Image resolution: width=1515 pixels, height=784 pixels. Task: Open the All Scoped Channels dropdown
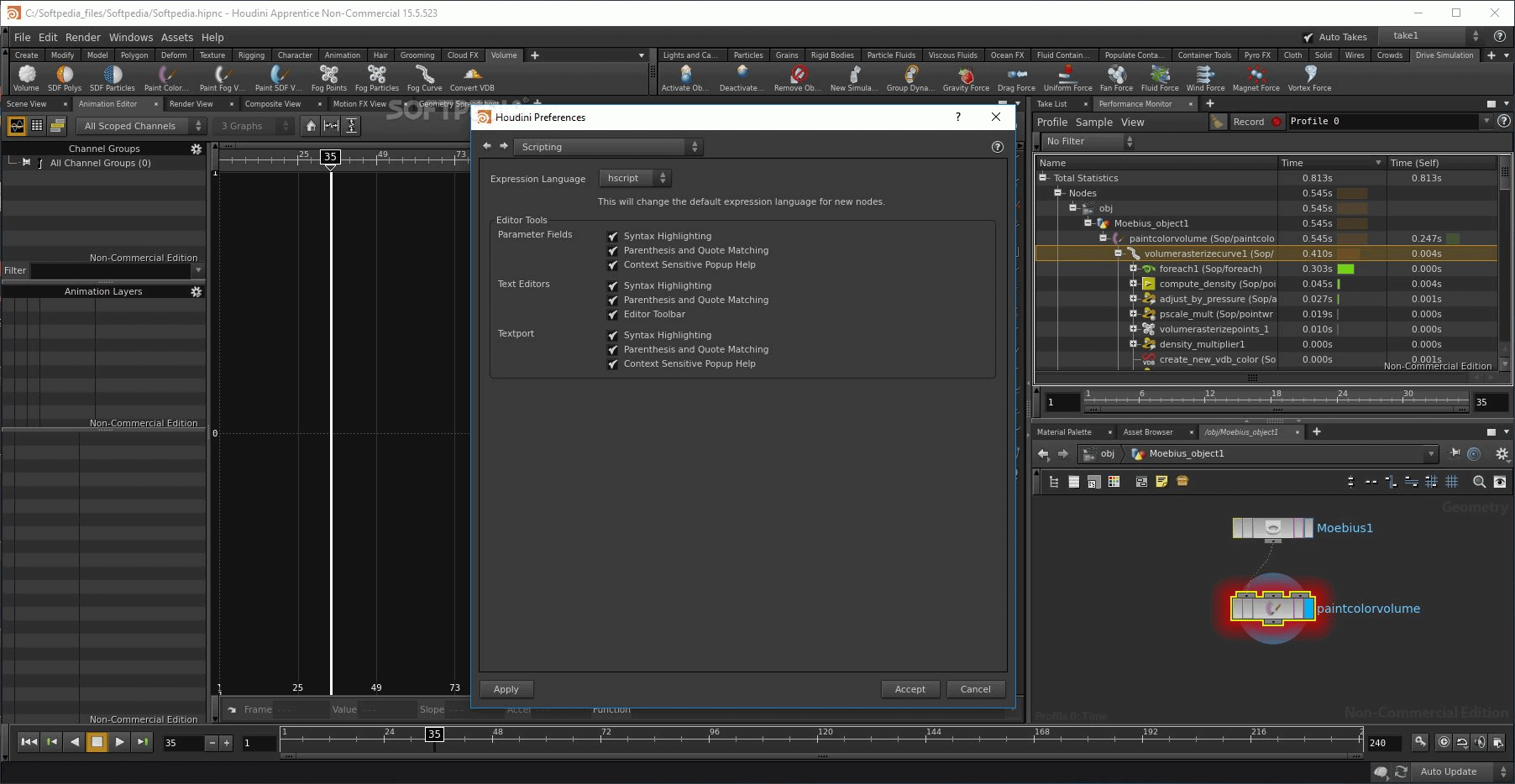pyautogui.click(x=140, y=126)
